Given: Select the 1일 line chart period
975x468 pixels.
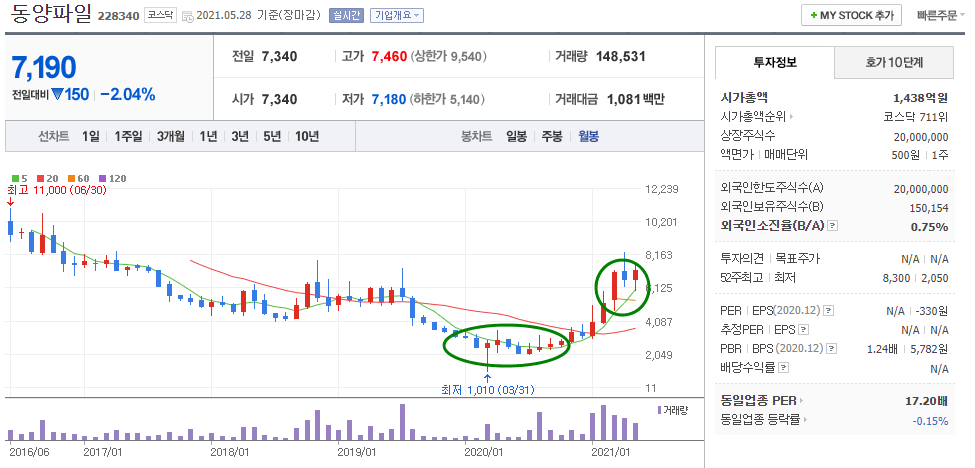Looking at the screenshot, I should [x=90, y=136].
